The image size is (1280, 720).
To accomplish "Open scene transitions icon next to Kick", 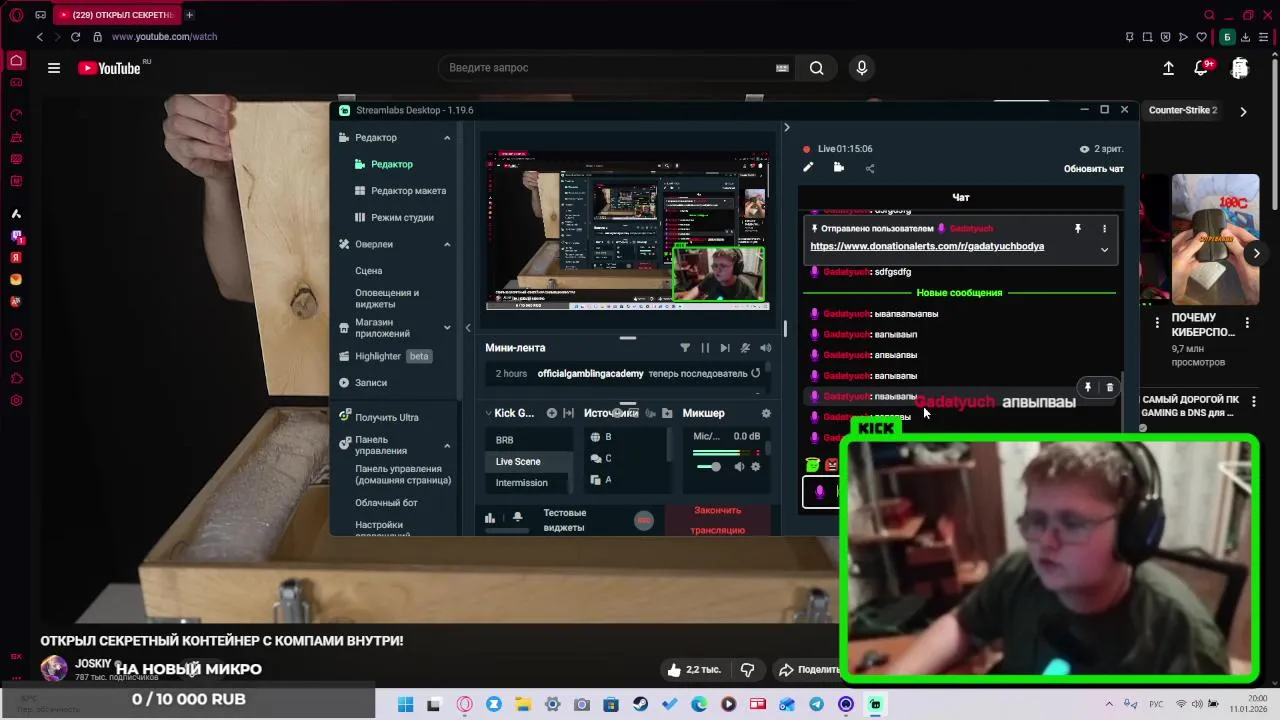I will click(568, 413).
